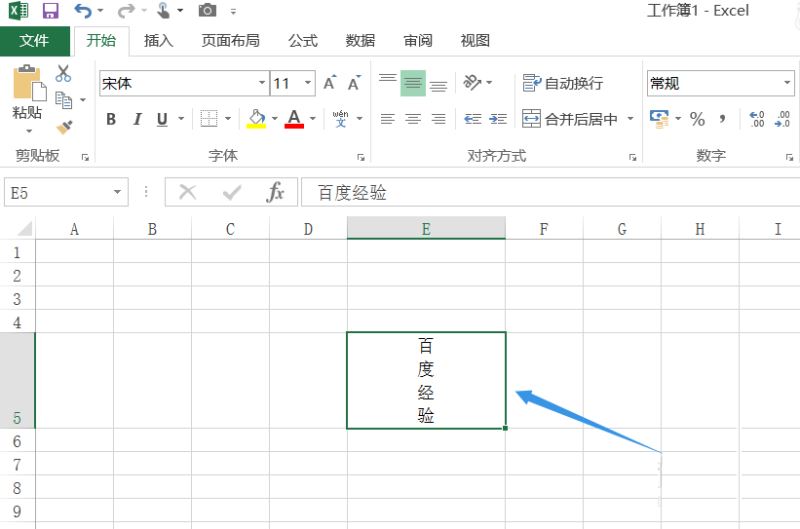Expand the font size 11 dropdown
This screenshot has height=529, width=800.
tap(308, 84)
